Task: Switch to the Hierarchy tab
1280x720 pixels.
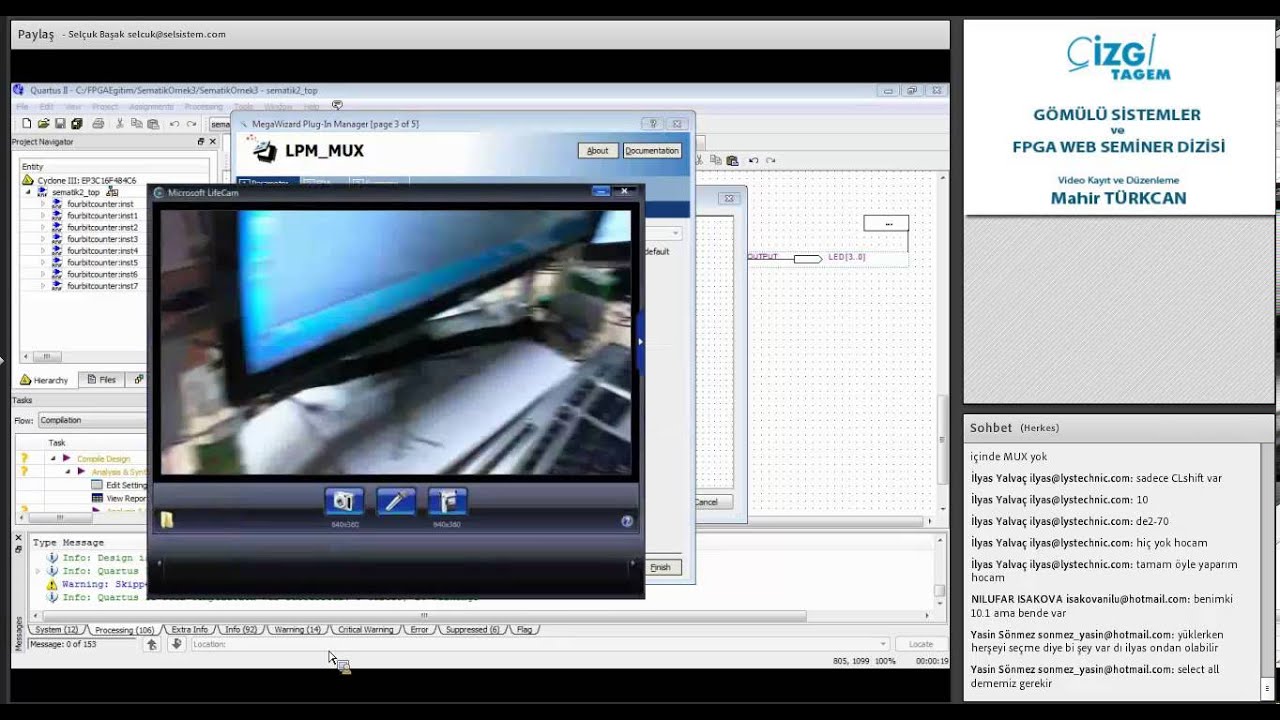Action: point(44,380)
